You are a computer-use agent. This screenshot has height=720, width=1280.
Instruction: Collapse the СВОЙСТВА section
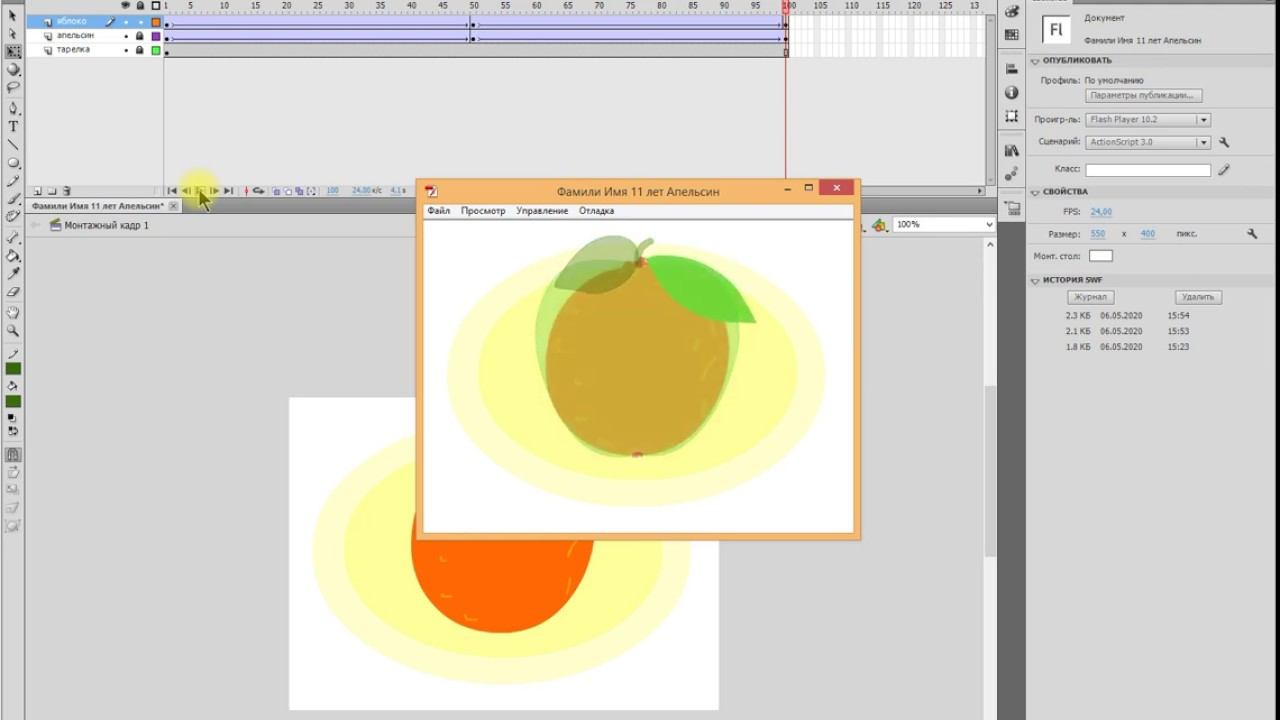coord(1036,192)
